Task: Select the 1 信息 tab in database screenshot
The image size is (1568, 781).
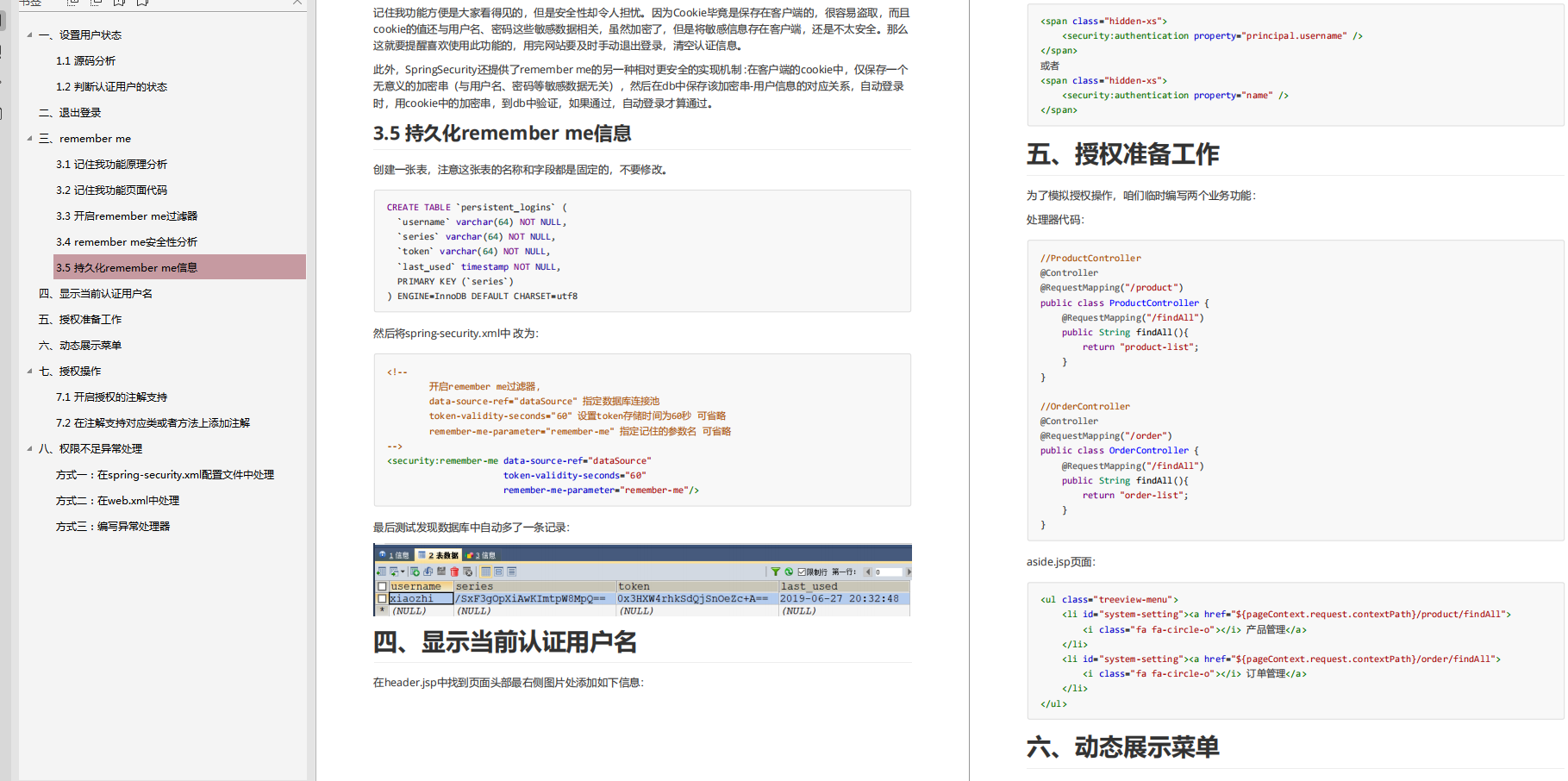Action: click(x=394, y=555)
